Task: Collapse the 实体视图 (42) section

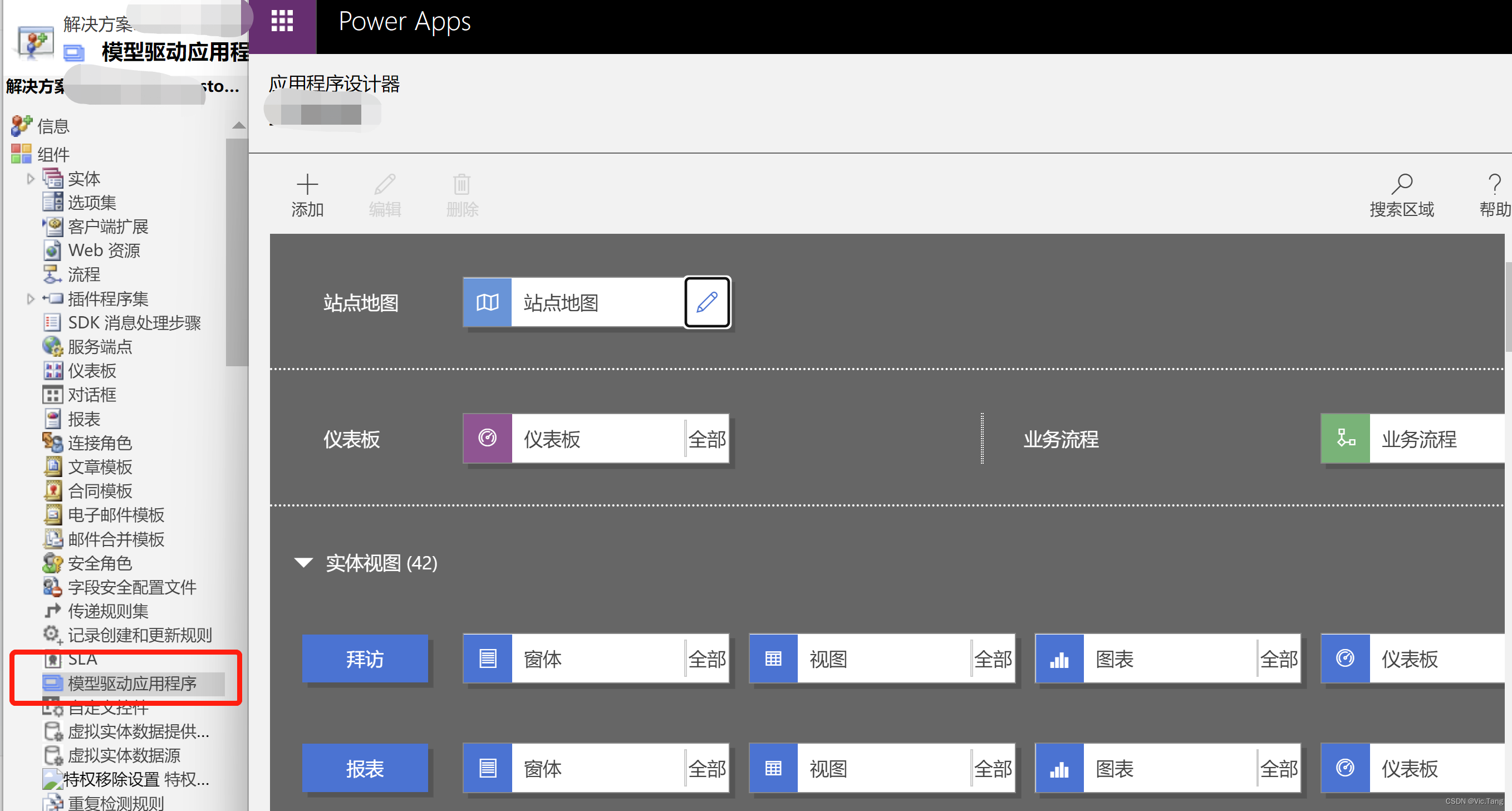Action: pyautogui.click(x=303, y=563)
